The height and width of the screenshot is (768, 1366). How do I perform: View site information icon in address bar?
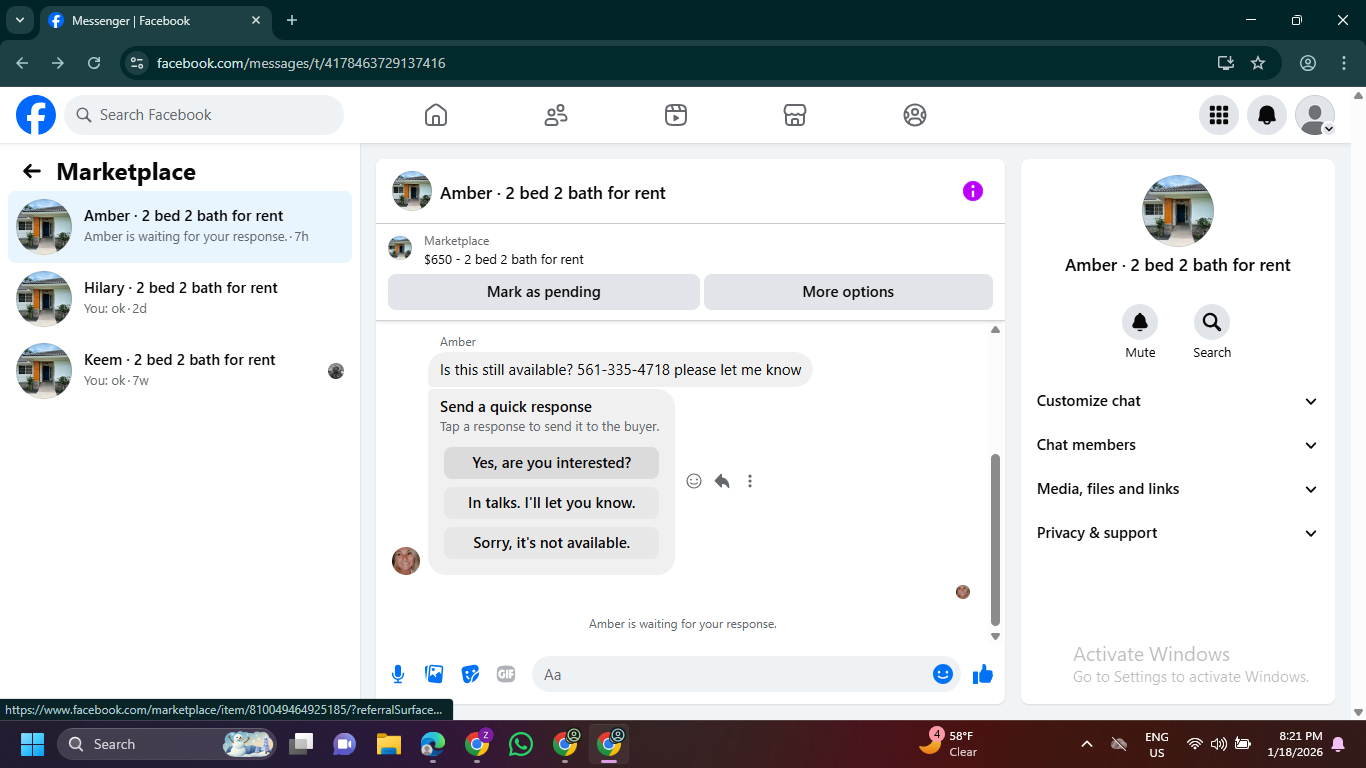138,63
